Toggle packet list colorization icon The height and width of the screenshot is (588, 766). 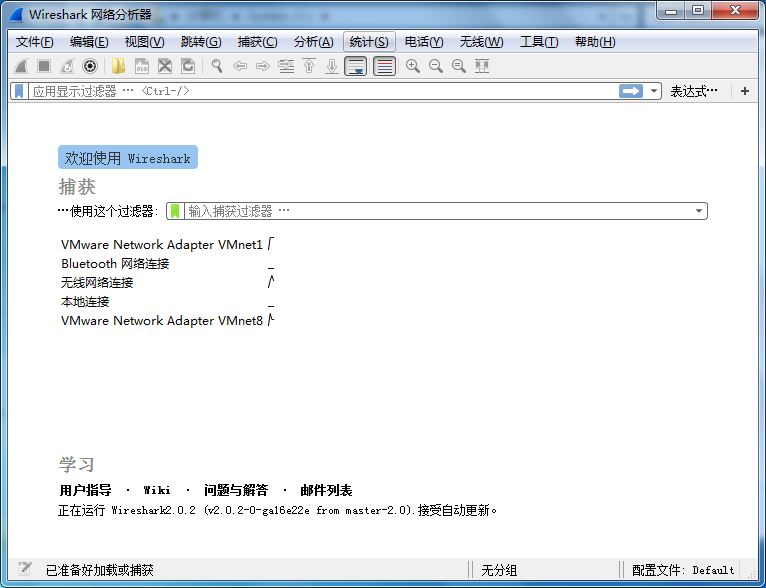point(384,66)
